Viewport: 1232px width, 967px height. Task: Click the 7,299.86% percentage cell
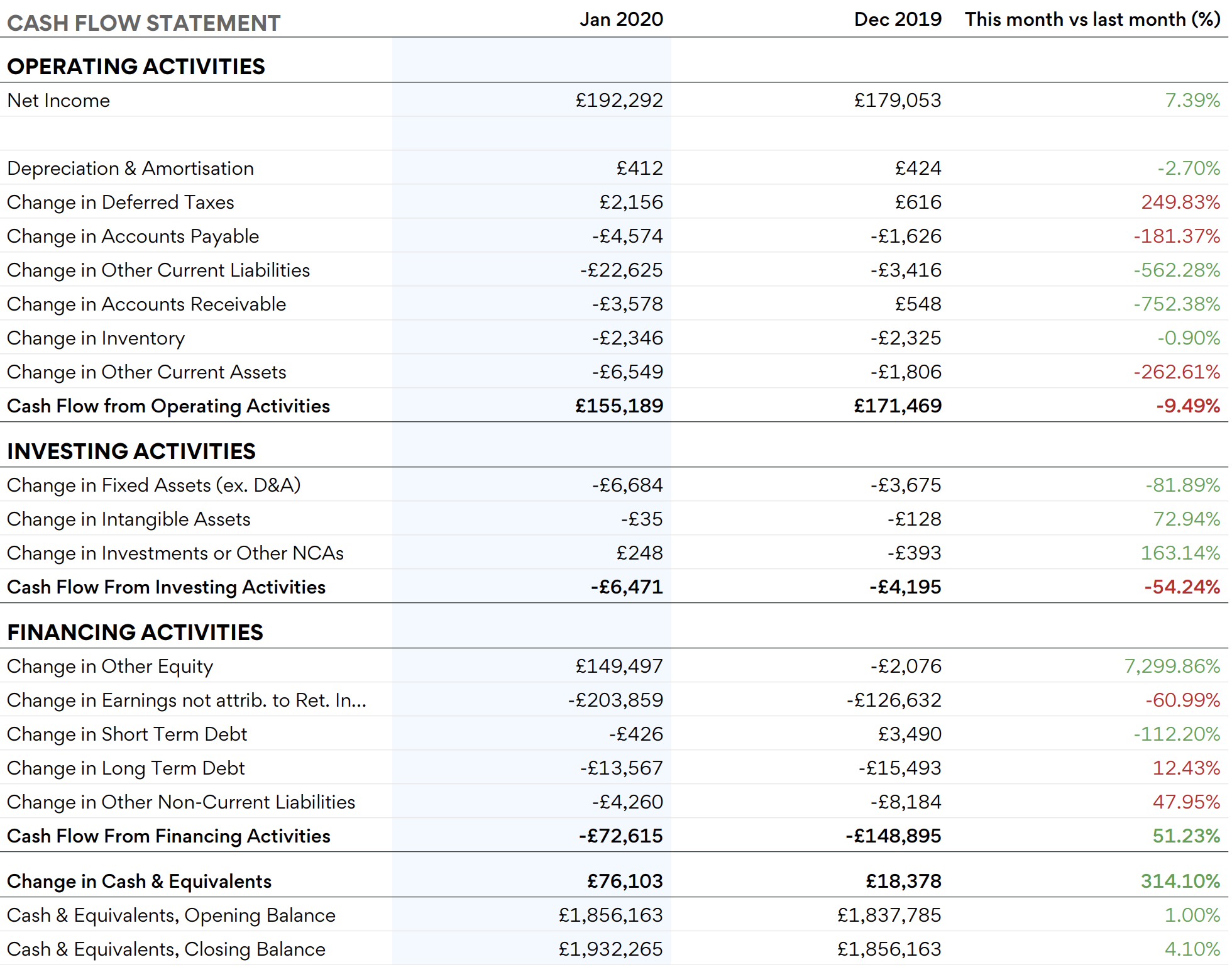tap(1171, 666)
